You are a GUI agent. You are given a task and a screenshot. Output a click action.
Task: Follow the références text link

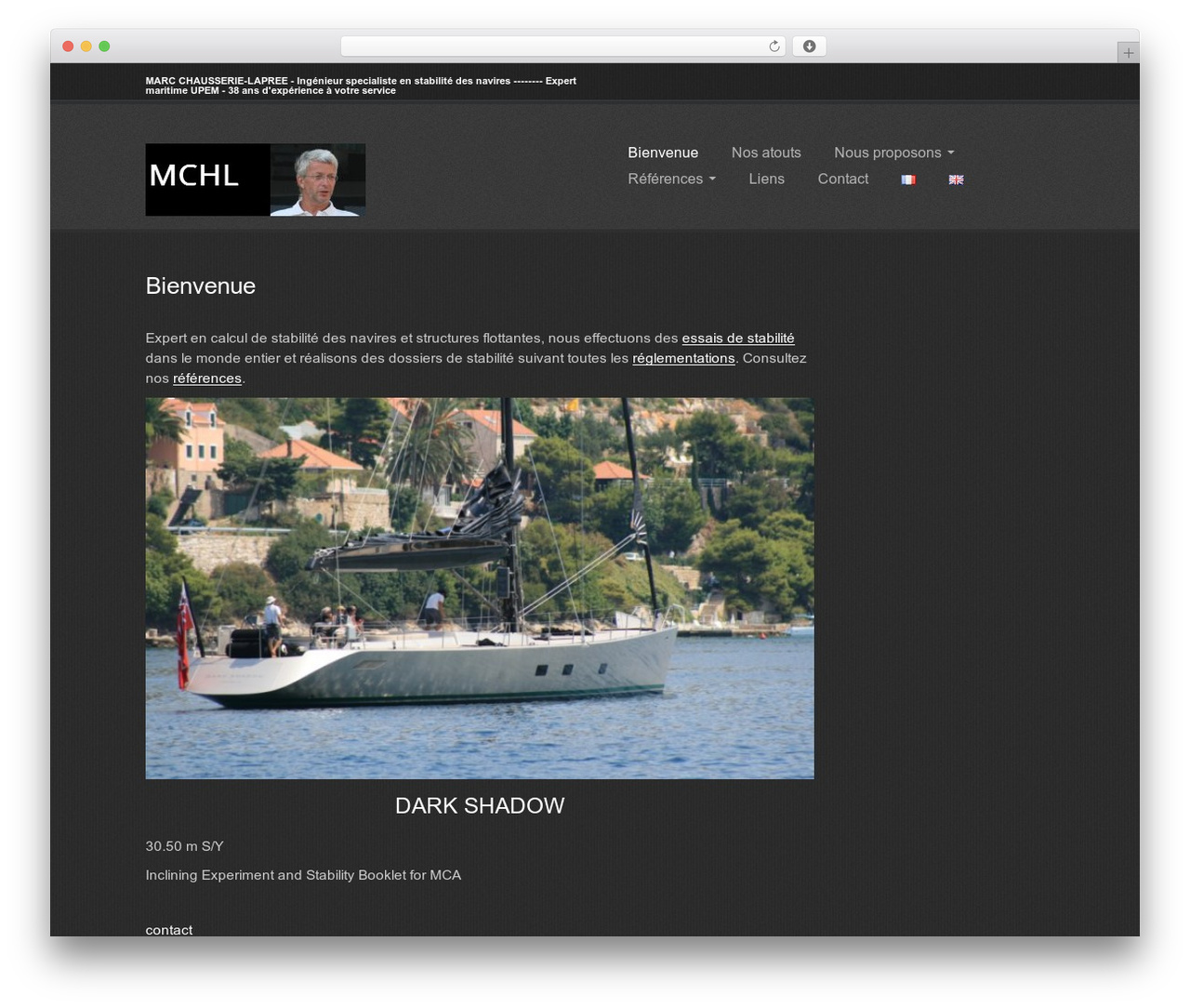point(207,378)
